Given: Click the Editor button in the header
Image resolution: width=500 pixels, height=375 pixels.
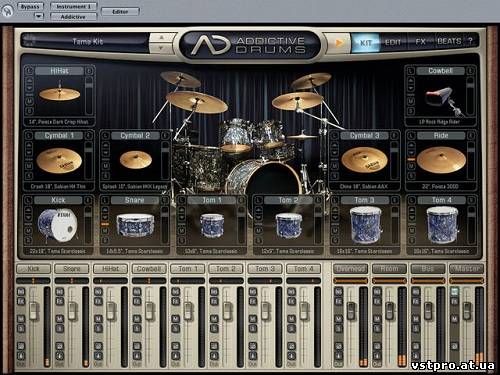Looking at the screenshot, I should click(120, 12).
